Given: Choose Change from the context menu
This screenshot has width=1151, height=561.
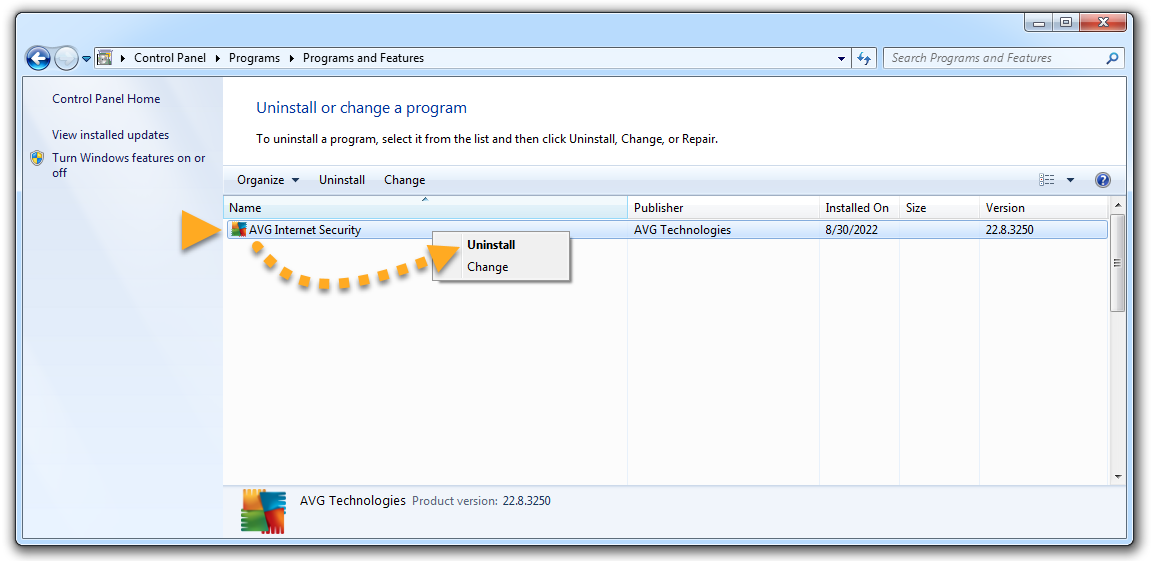Looking at the screenshot, I should 488,267.
